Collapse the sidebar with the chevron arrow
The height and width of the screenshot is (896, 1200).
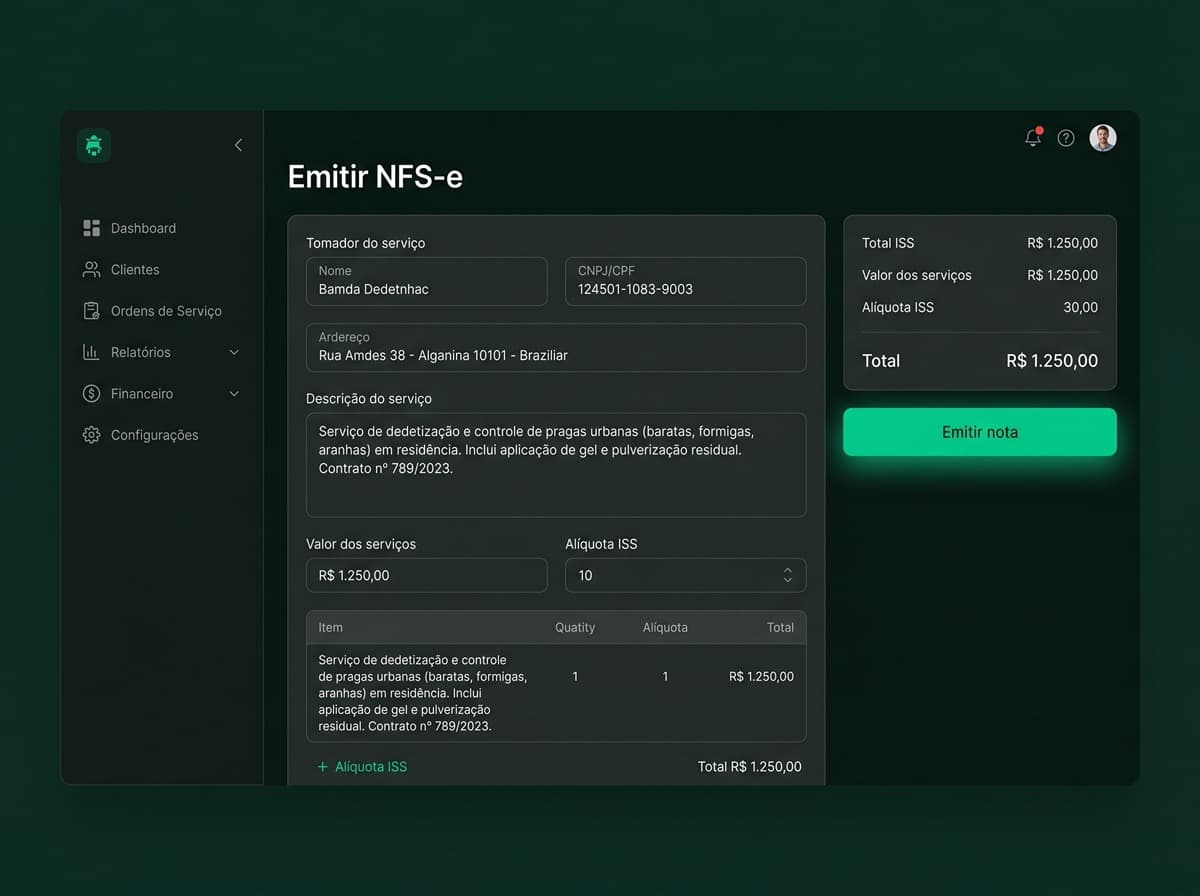pyautogui.click(x=238, y=145)
